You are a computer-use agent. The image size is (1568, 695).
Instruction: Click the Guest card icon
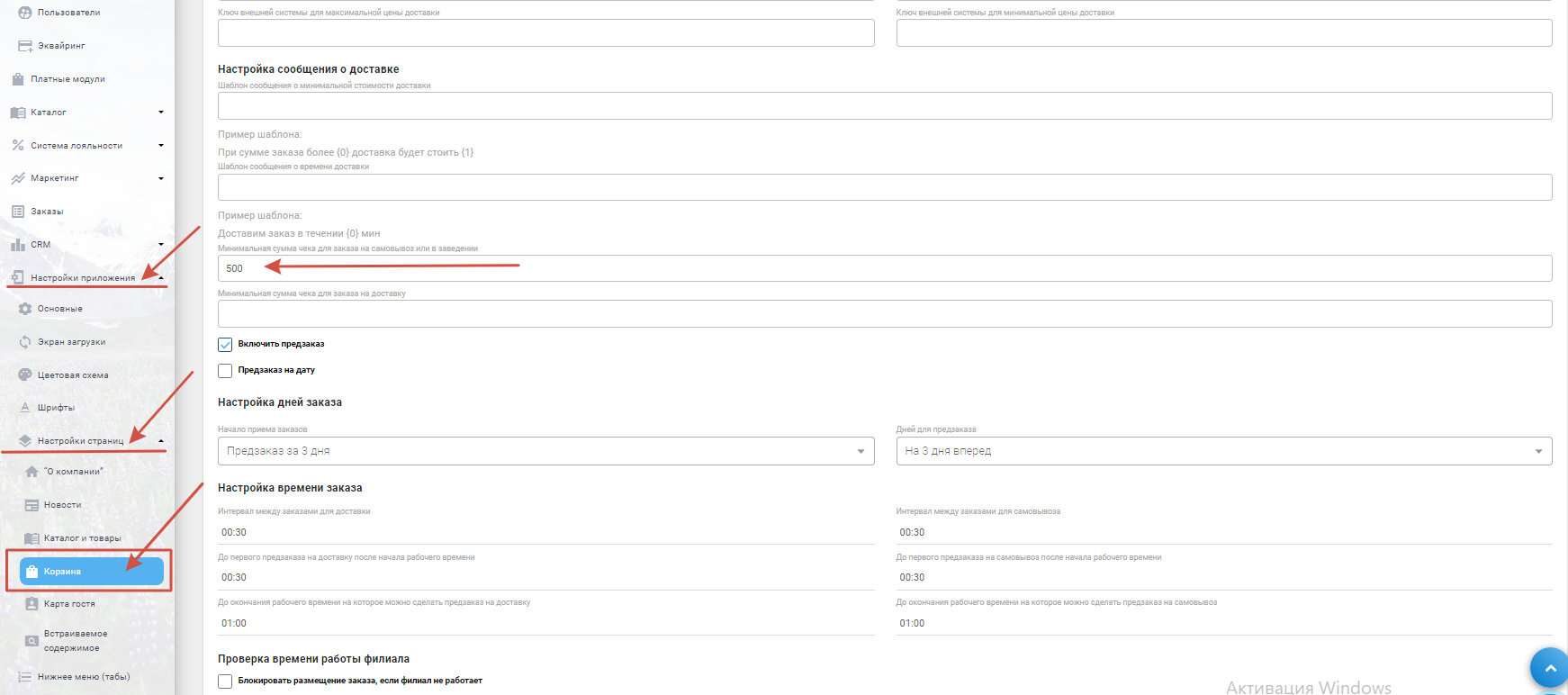pyautogui.click(x=32, y=604)
